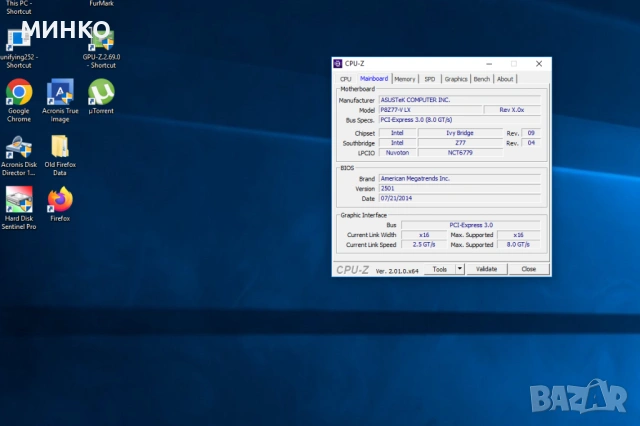Switch to the SPD tab

(430, 79)
